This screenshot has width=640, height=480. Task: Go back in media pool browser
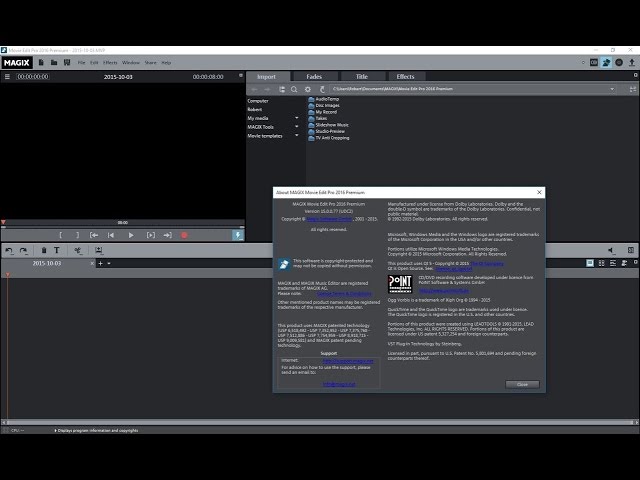click(254, 89)
